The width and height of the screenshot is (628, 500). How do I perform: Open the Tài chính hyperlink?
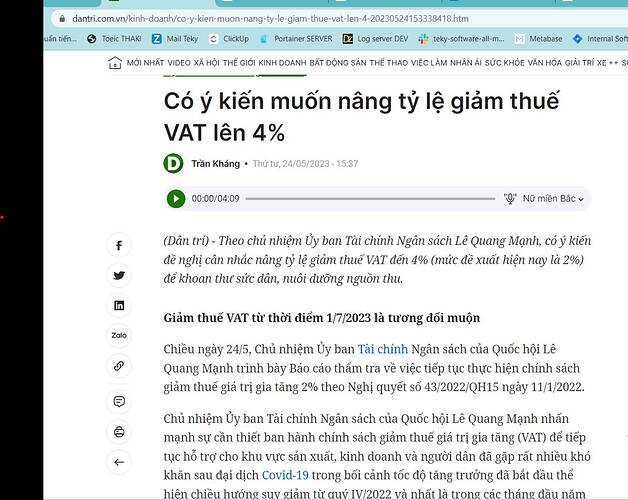(x=382, y=349)
